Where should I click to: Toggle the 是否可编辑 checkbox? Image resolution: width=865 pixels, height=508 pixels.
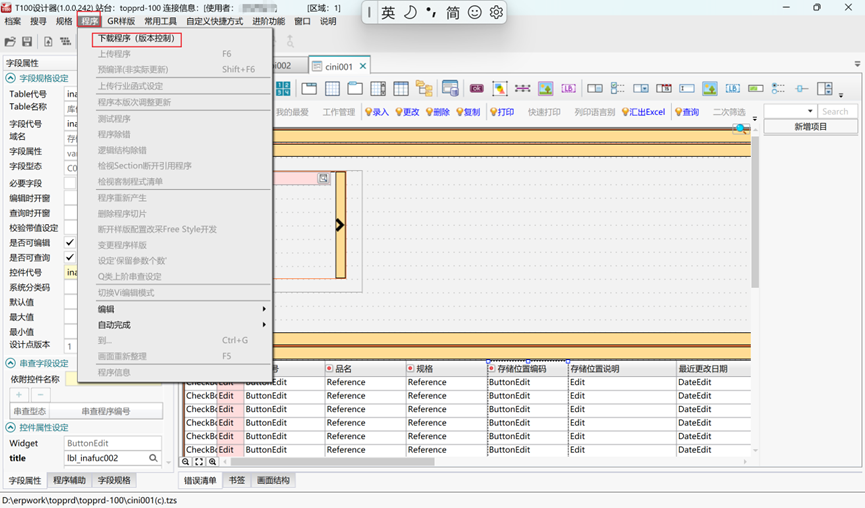tap(70, 242)
